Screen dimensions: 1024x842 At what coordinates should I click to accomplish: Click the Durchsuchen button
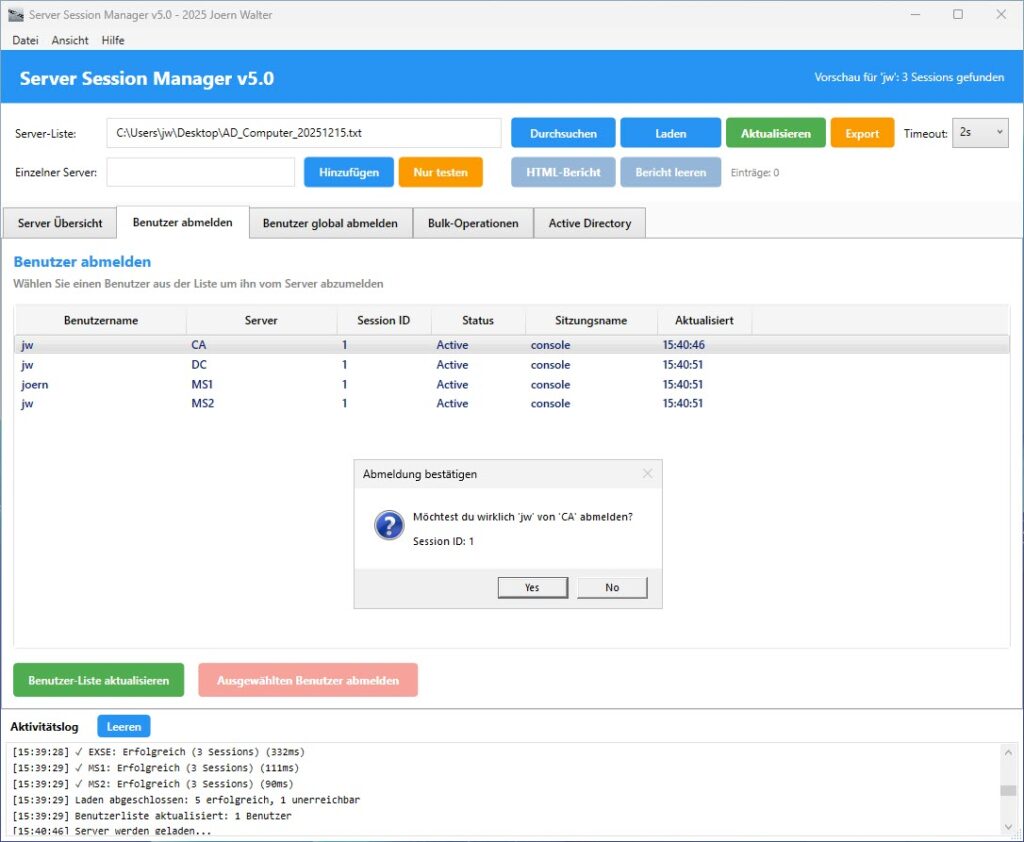click(563, 133)
